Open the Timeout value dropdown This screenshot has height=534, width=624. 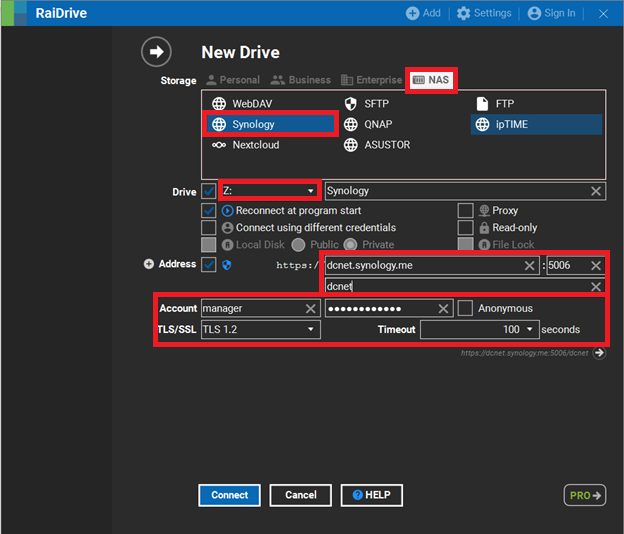coord(529,329)
